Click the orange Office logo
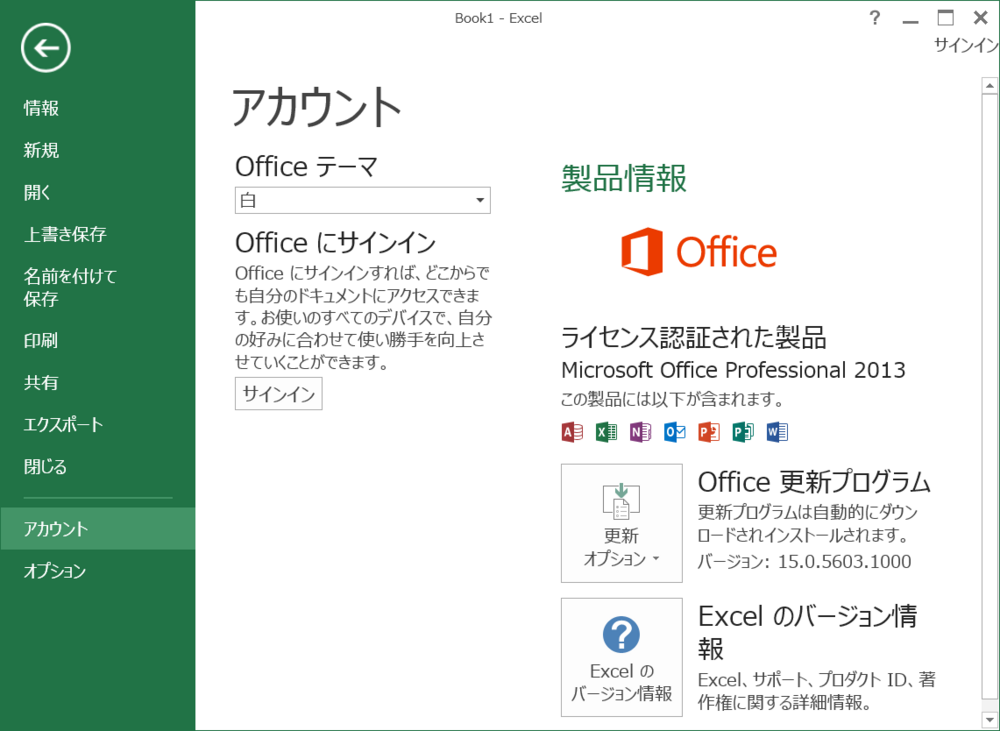Viewport: 1000px width, 731px height. click(x=699, y=252)
